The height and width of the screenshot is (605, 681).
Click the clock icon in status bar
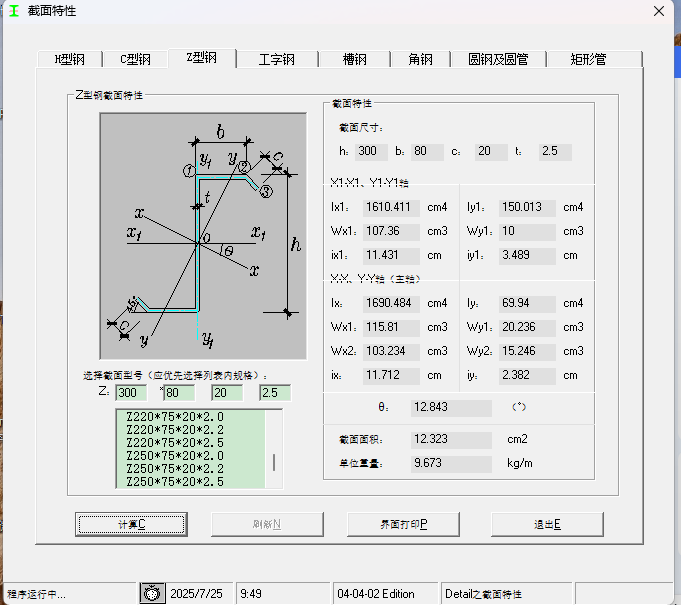152,593
